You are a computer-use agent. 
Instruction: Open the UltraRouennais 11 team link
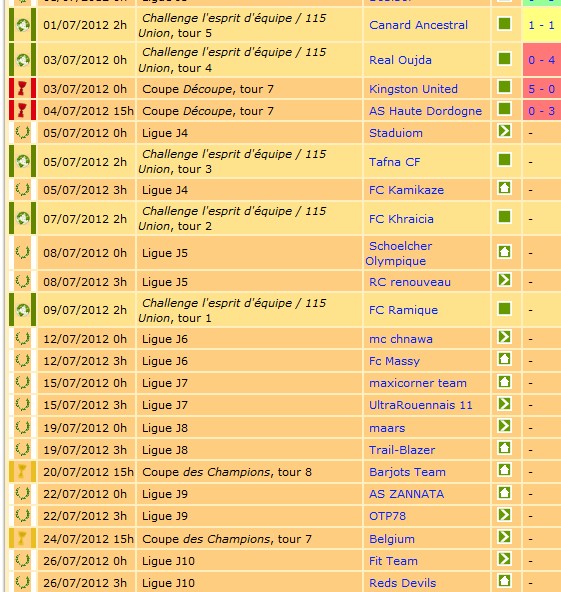421,405
